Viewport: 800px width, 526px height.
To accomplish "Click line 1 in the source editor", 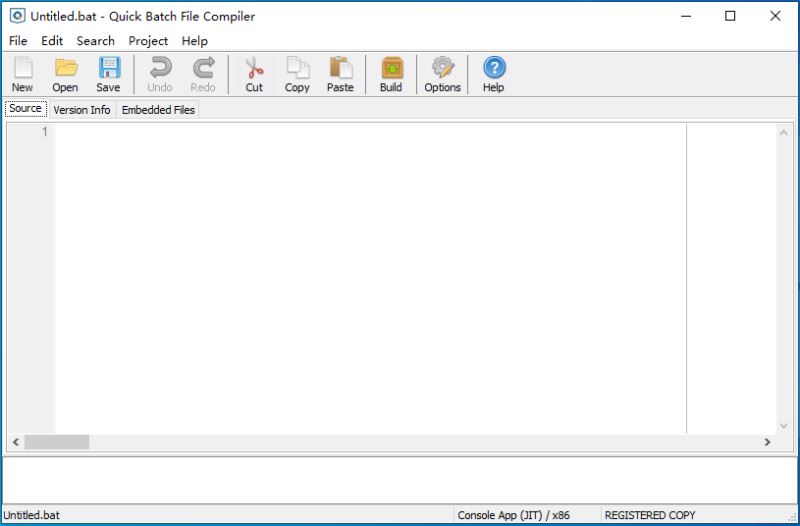I will [370, 132].
